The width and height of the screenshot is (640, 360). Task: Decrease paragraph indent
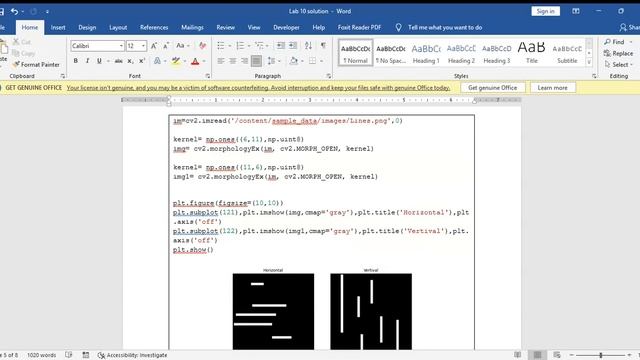(280, 46)
